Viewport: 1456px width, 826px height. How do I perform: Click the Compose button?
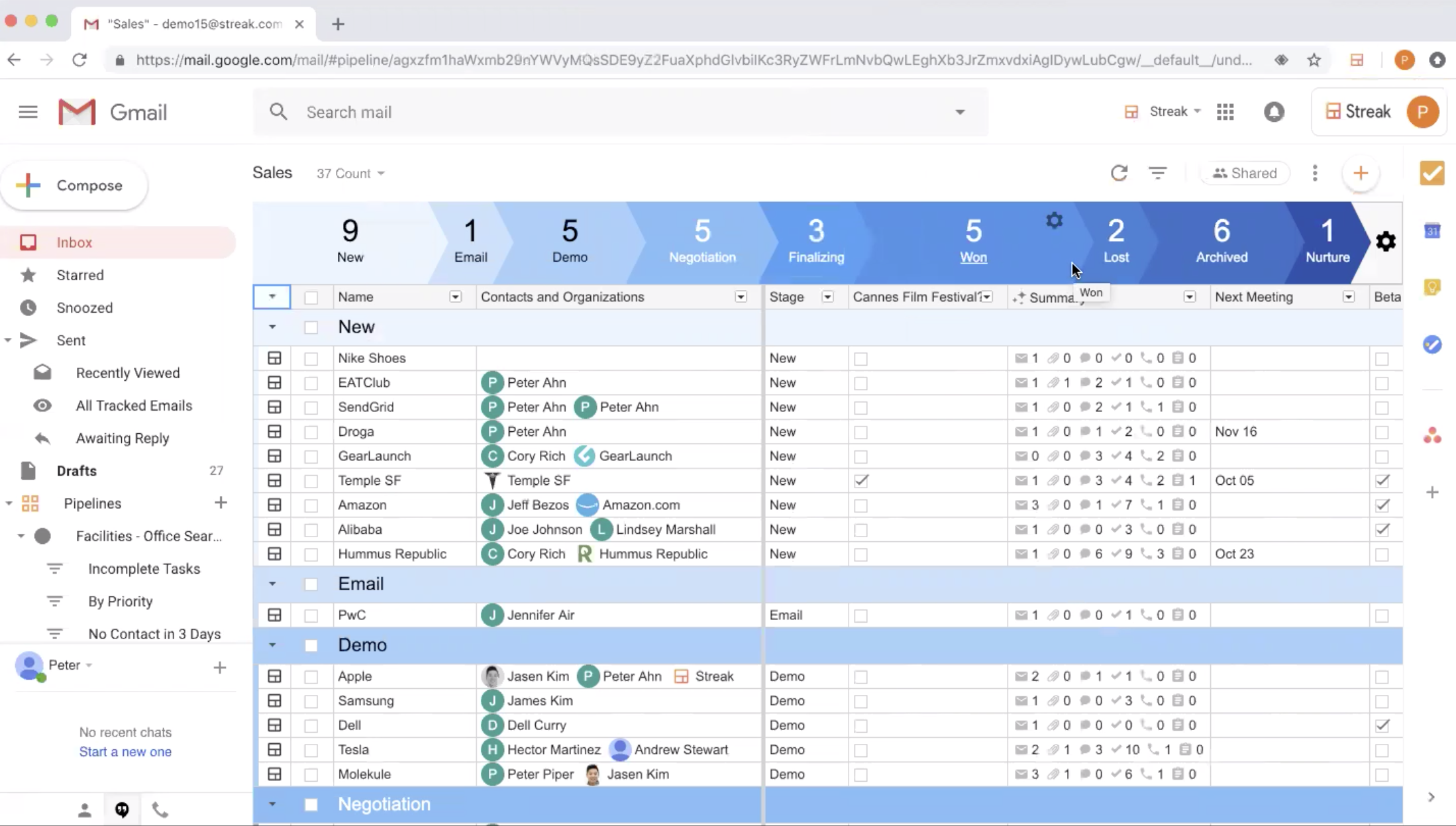point(75,185)
